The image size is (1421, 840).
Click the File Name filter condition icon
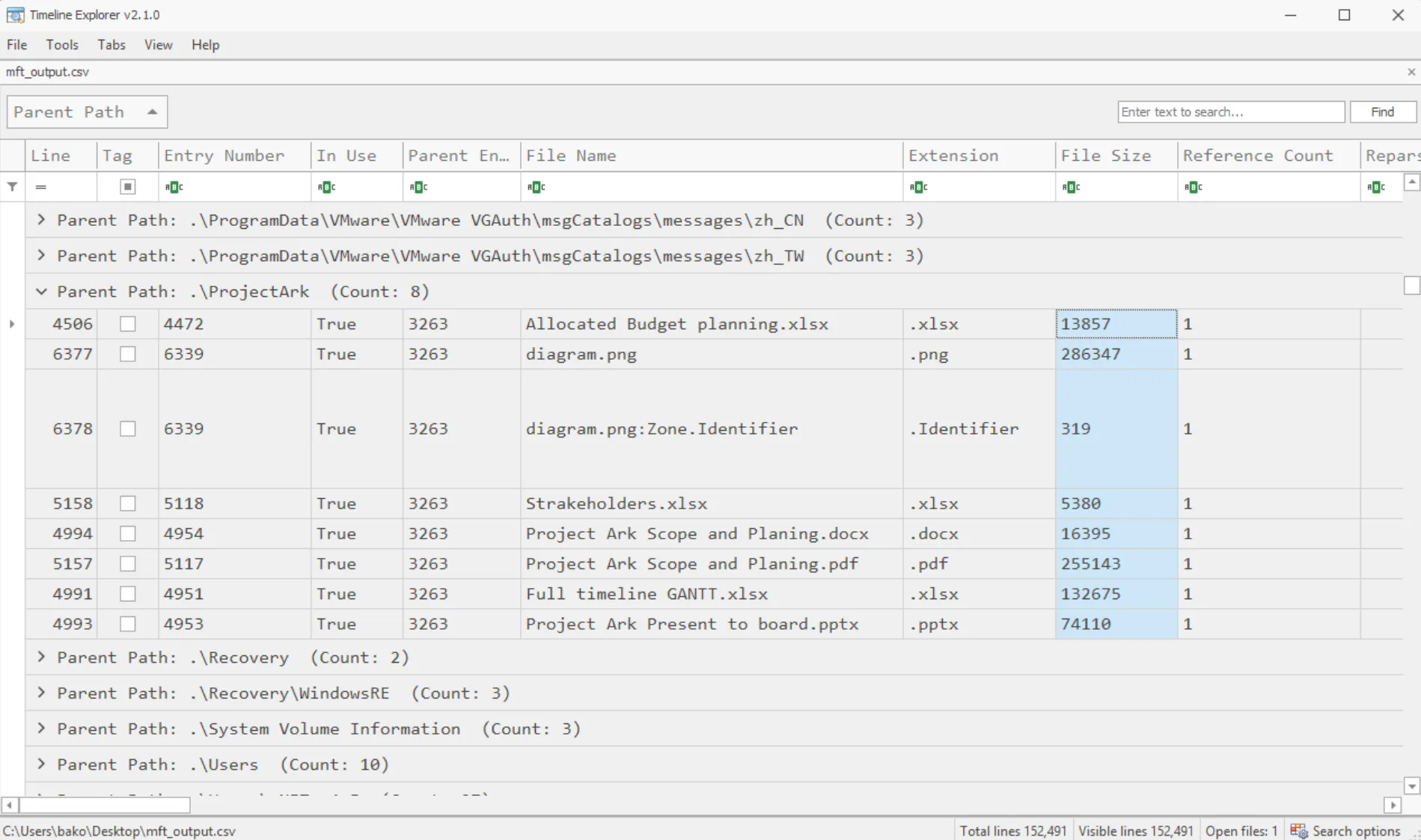(x=536, y=187)
